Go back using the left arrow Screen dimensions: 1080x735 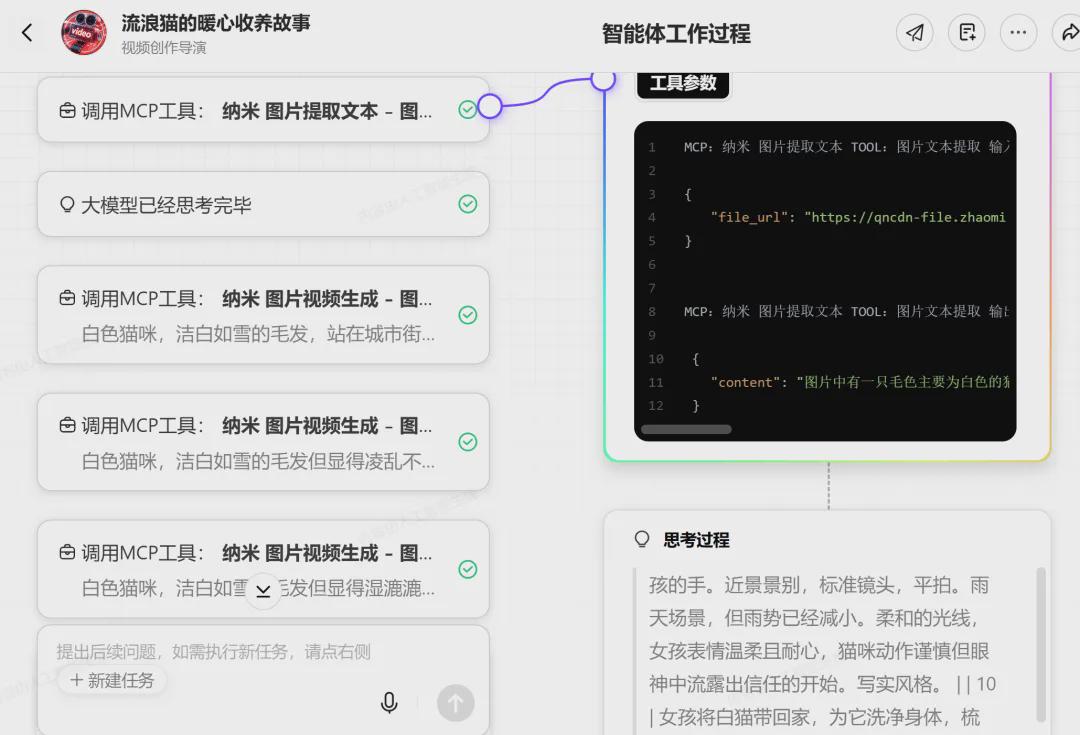tap(27, 32)
